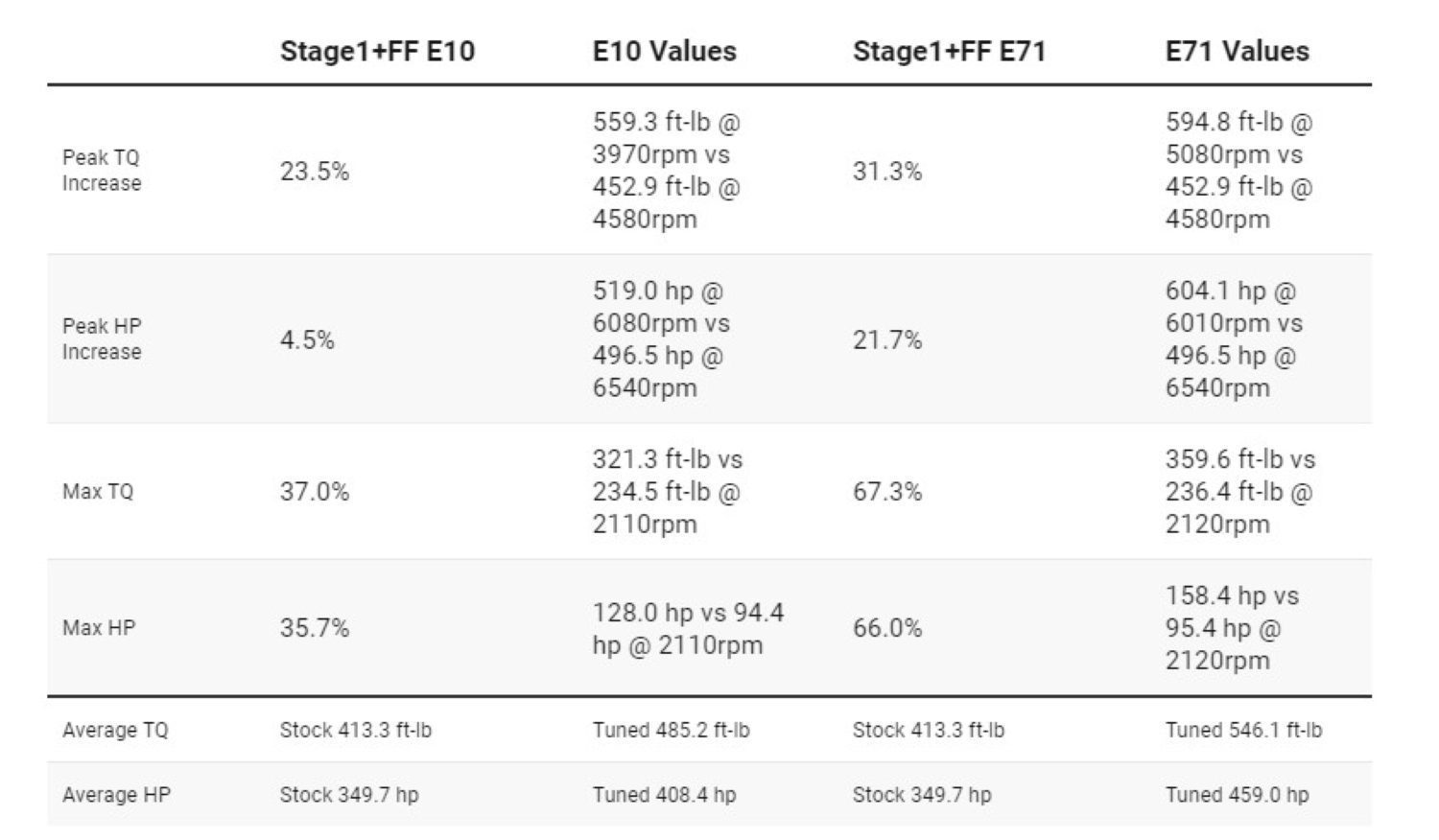The width and height of the screenshot is (1439, 840).
Task: Click the E10 Values column header
Action: coord(664,51)
